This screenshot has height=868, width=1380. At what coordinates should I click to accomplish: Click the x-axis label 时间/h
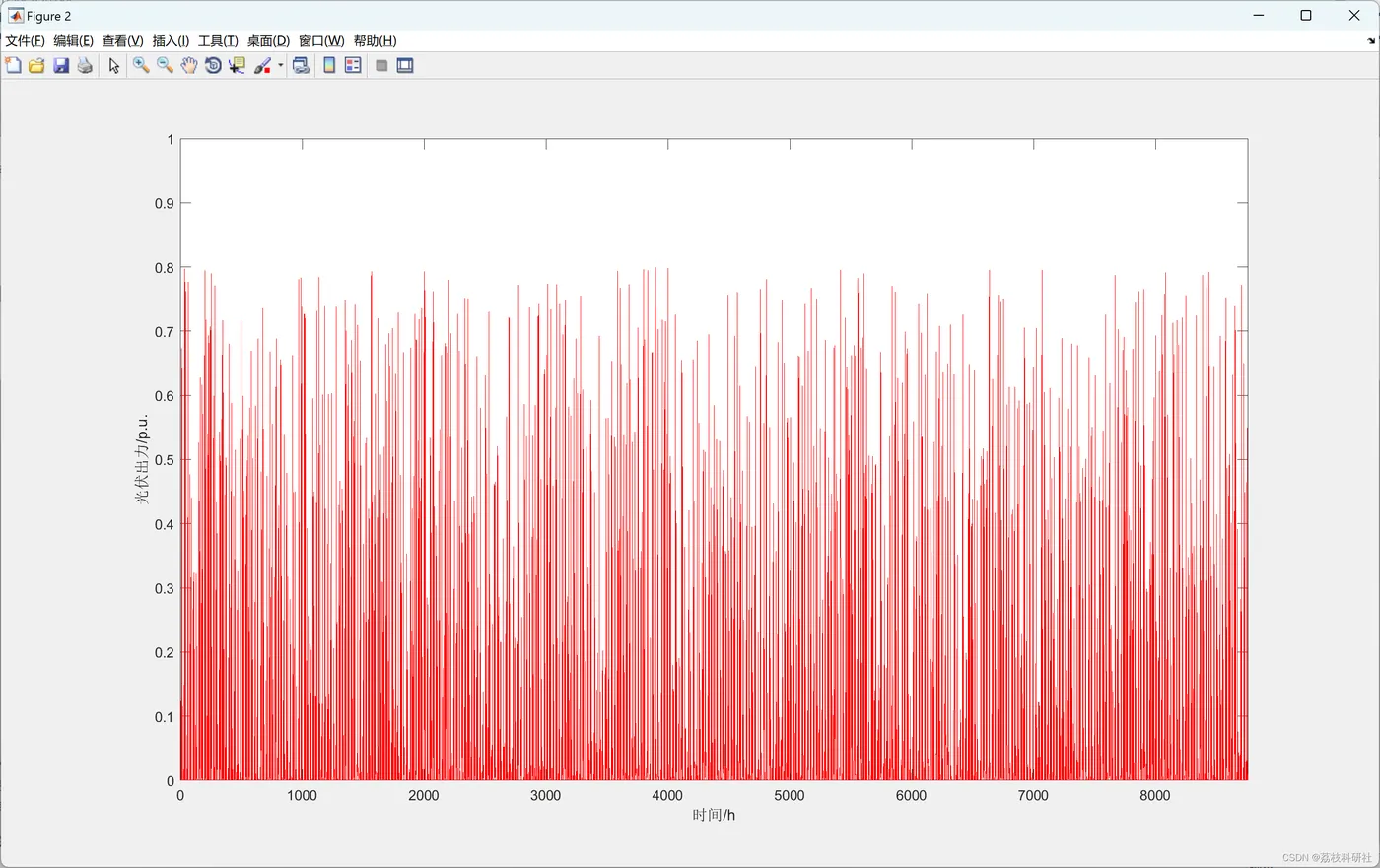click(x=714, y=815)
